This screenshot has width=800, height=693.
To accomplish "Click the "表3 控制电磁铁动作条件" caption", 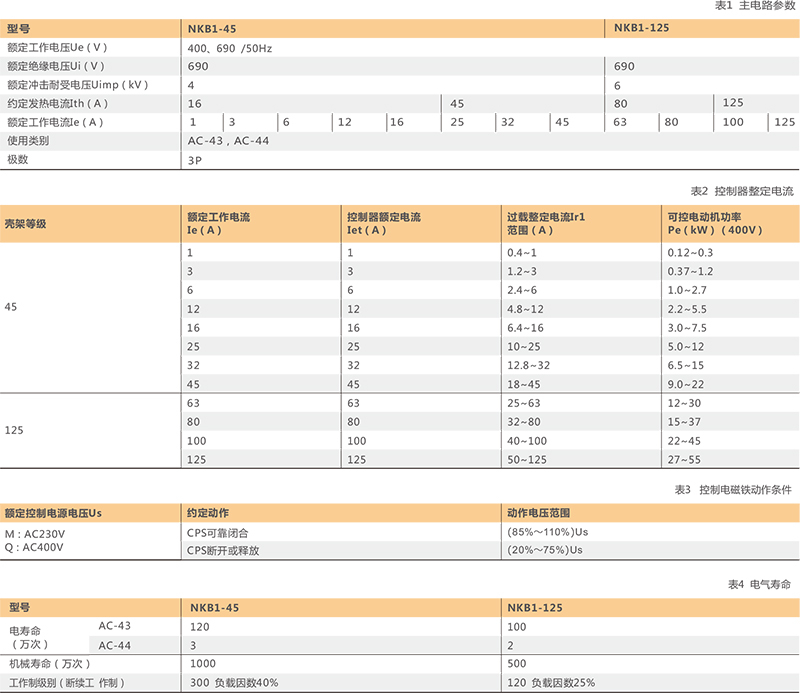I will pyautogui.click(x=733, y=489).
